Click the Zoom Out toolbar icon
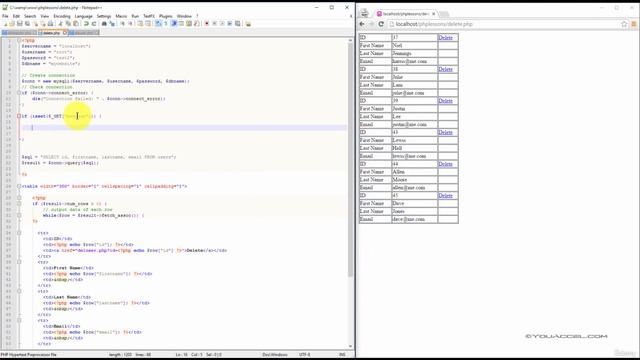This screenshot has height=360, width=640. [131, 24]
